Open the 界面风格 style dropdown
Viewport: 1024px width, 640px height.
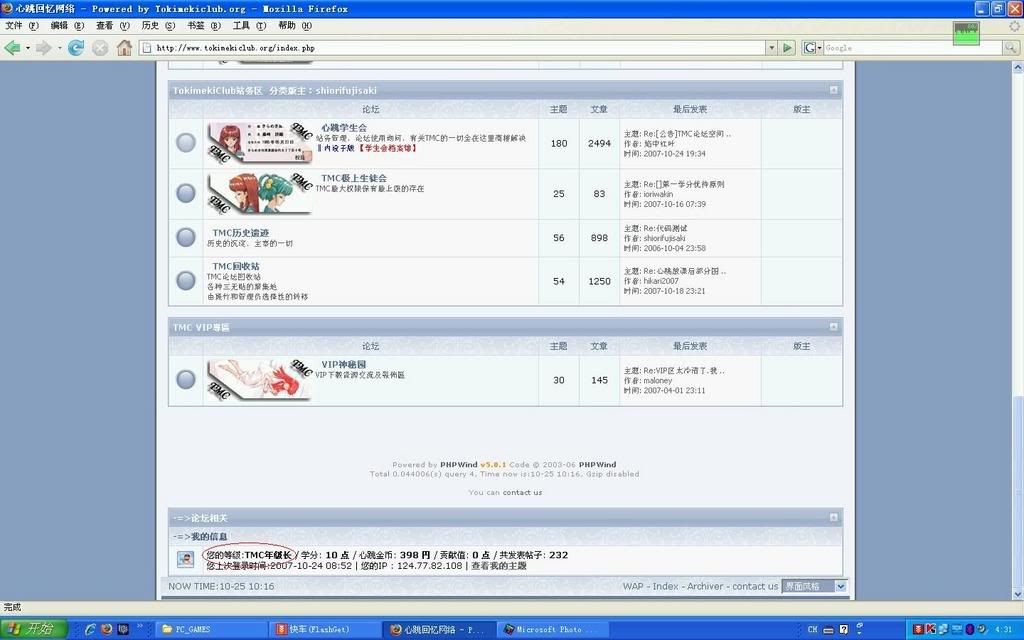tap(814, 586)
